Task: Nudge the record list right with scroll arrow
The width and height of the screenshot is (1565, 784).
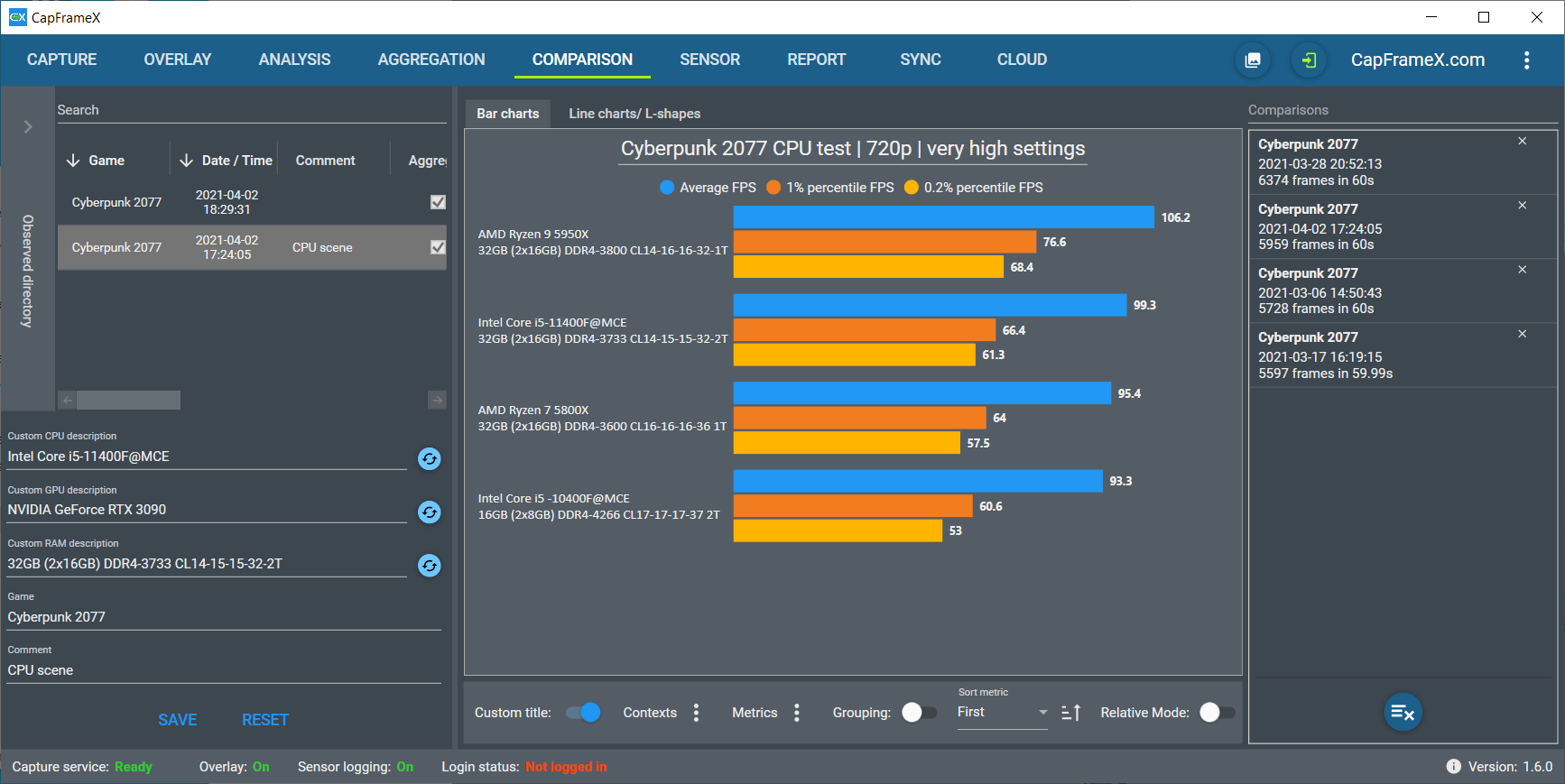Action: [x=437, y=400]
